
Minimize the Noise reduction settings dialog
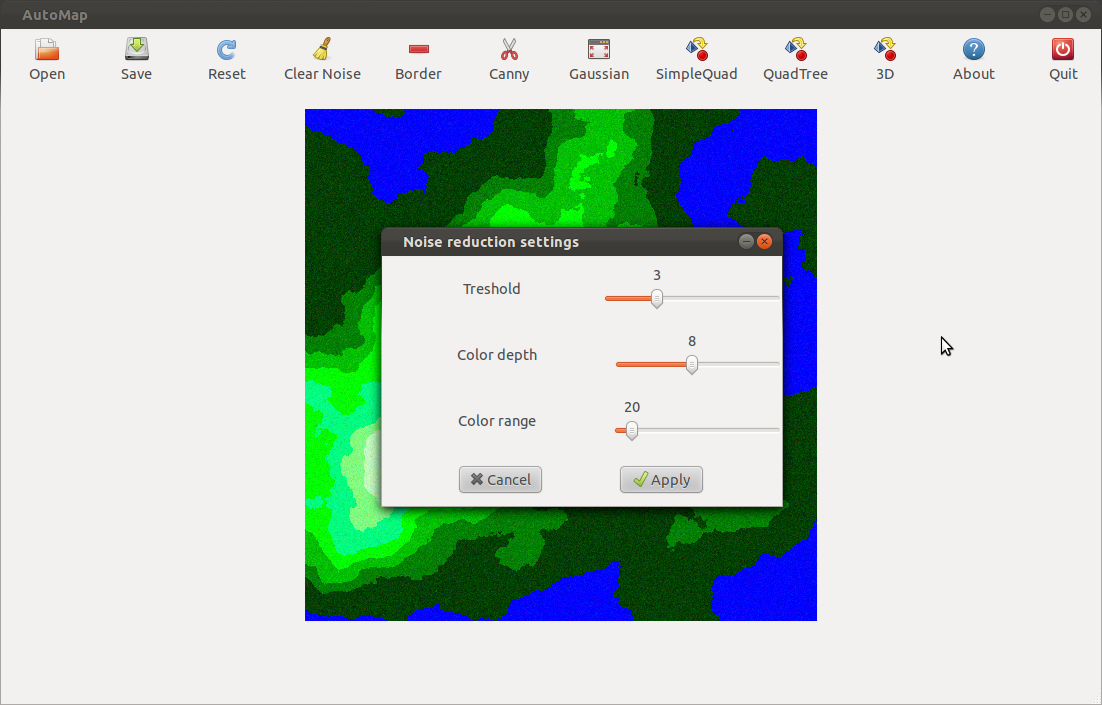pos(746,242)
